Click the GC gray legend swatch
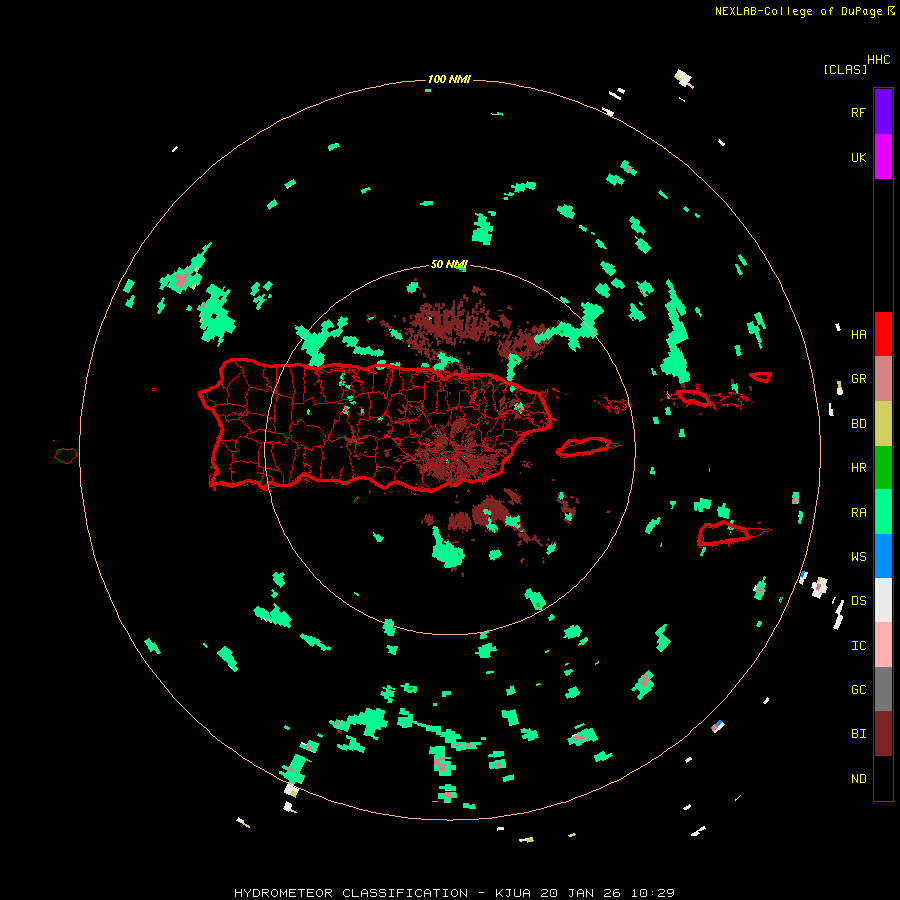This screenshot has width=900, height=900. click(x=883, y=689)
